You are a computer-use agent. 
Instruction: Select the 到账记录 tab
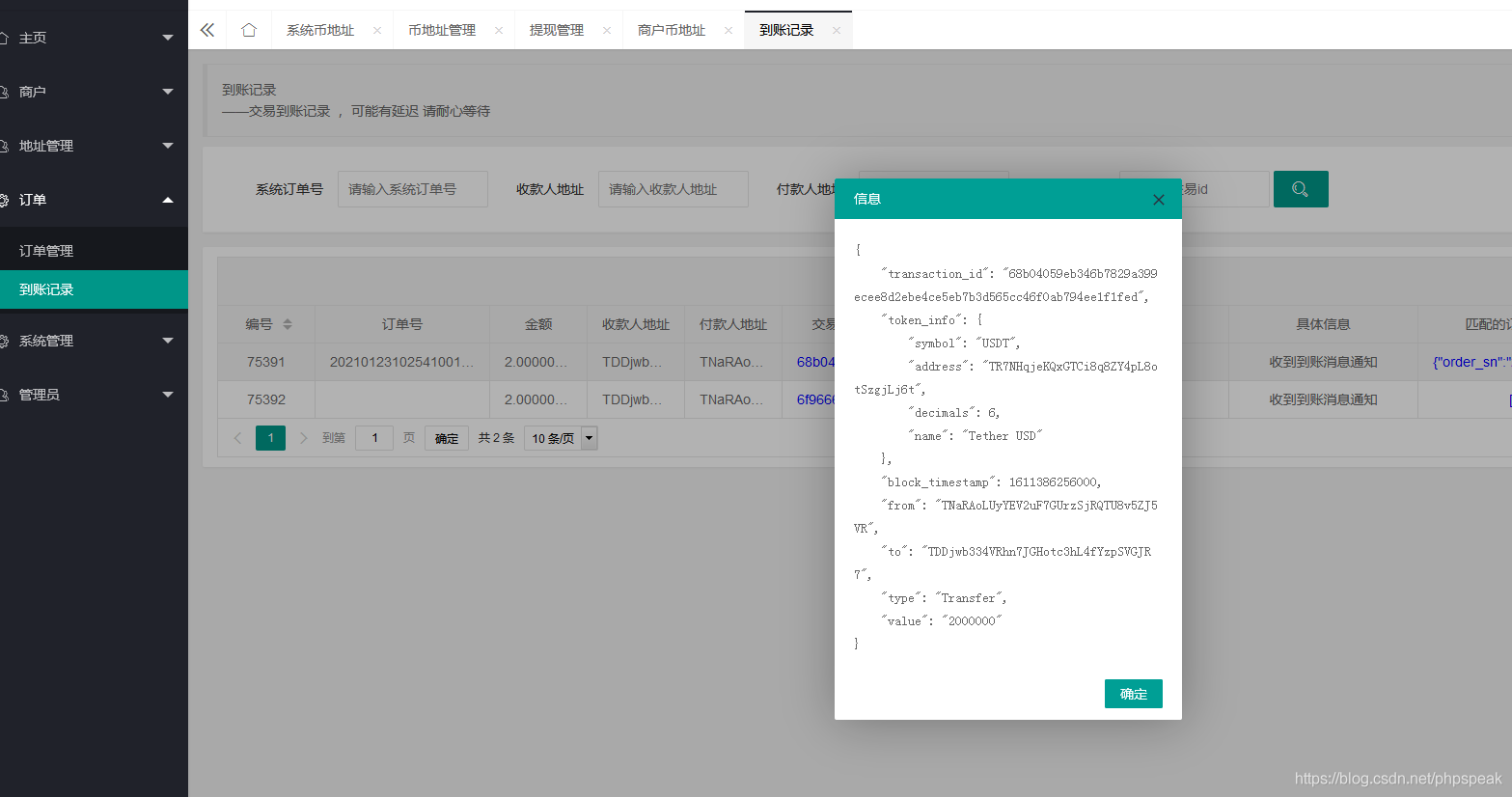(x=786, y=31)
